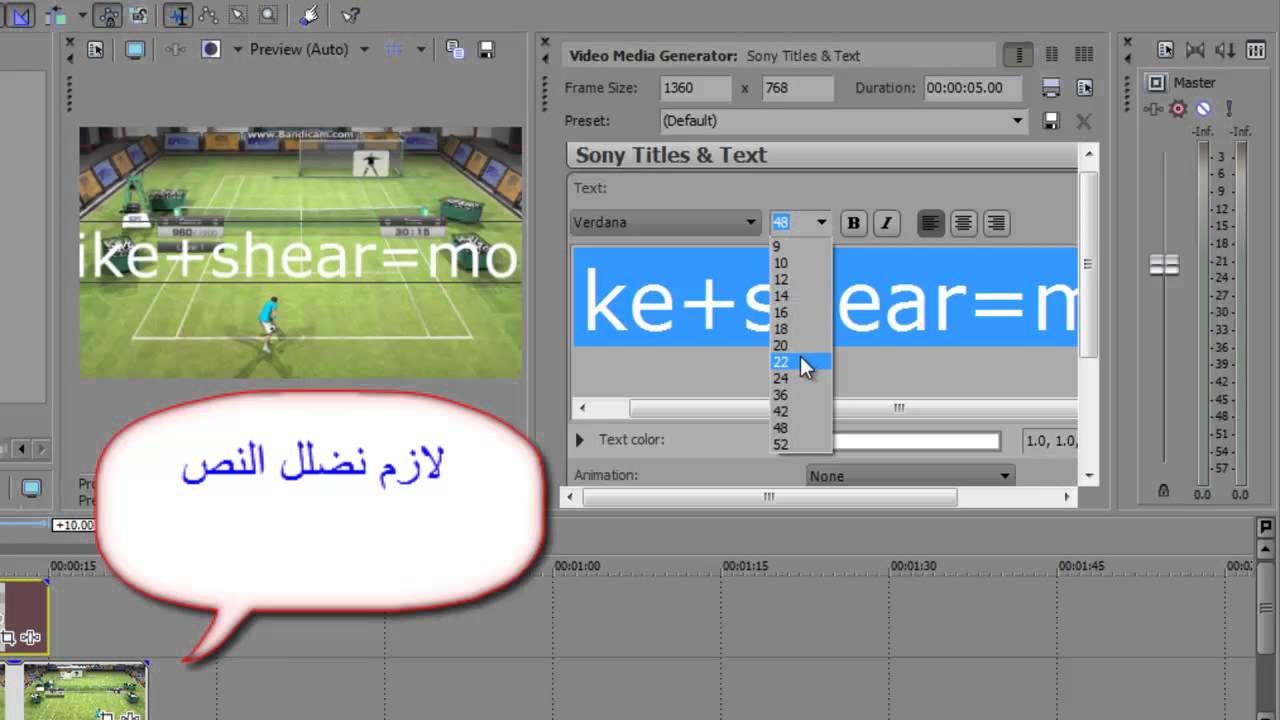The width and height of the screenshot is (1280, 720).
Task: Click the generator panel vertical scrollbar
Action: tap(1089, 265)
